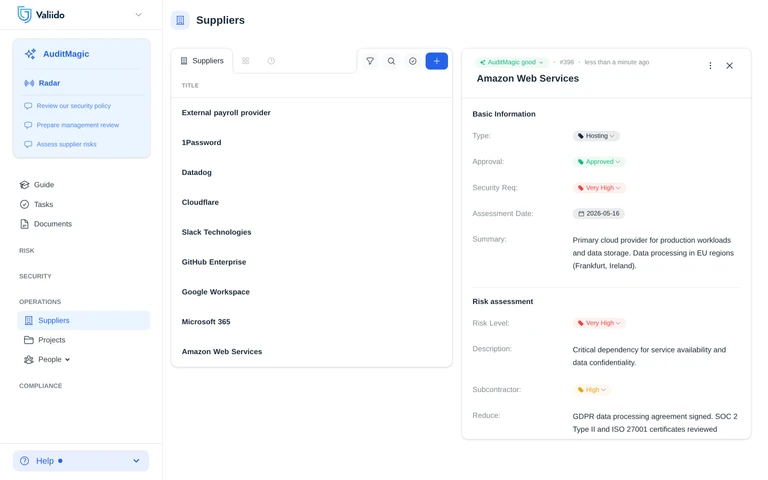The width and height of the screenshot is (768, 480).
Task: Edit the risk Description text
Action: coord(649,356)
